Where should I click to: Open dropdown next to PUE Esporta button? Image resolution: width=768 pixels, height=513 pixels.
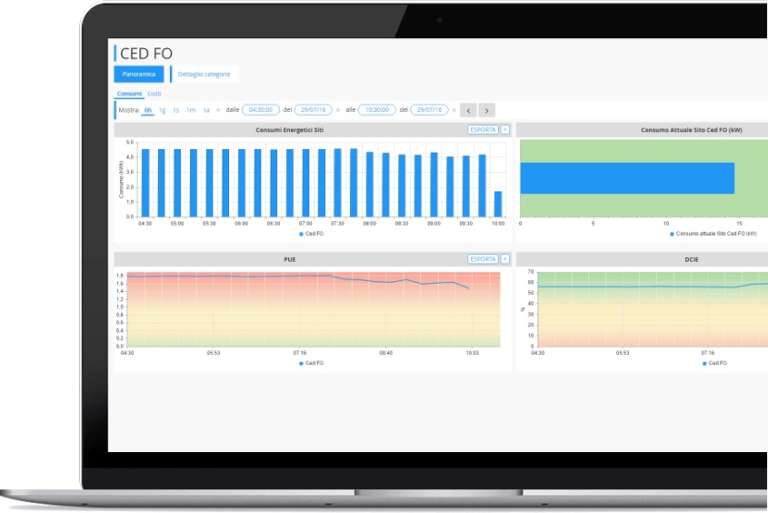[505, 259]
